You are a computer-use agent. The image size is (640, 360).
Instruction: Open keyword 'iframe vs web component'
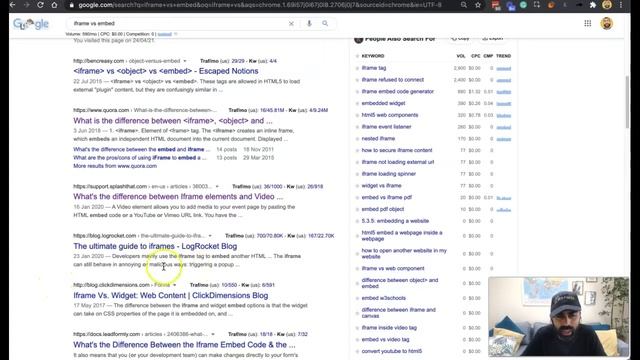[393, 269]
